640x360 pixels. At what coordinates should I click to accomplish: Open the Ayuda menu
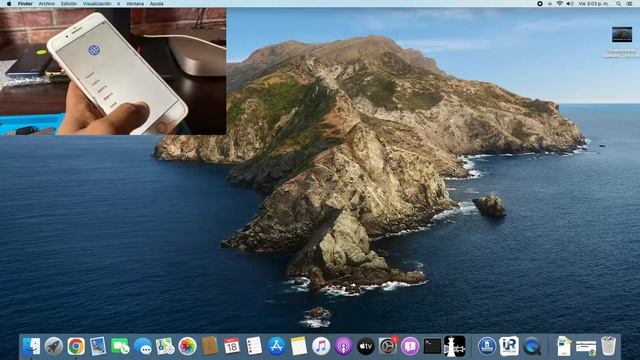point(156,4)
